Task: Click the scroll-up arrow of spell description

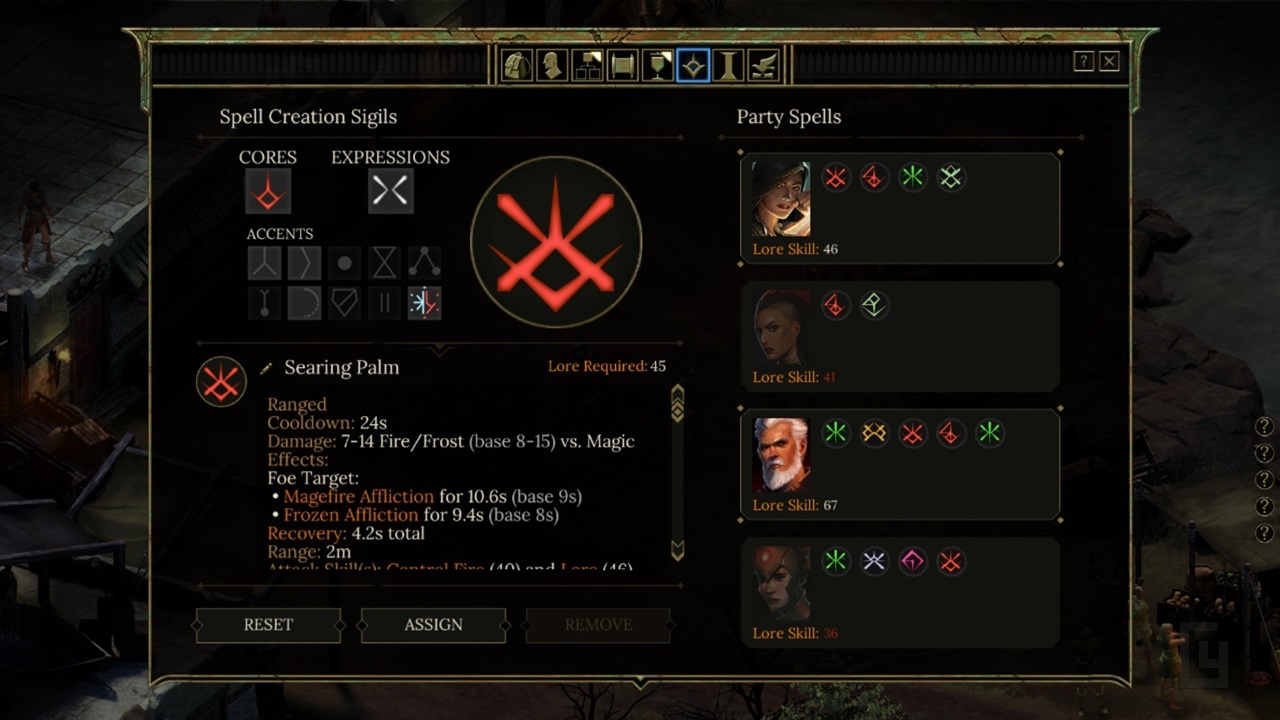Action: [x=677, y=401]
